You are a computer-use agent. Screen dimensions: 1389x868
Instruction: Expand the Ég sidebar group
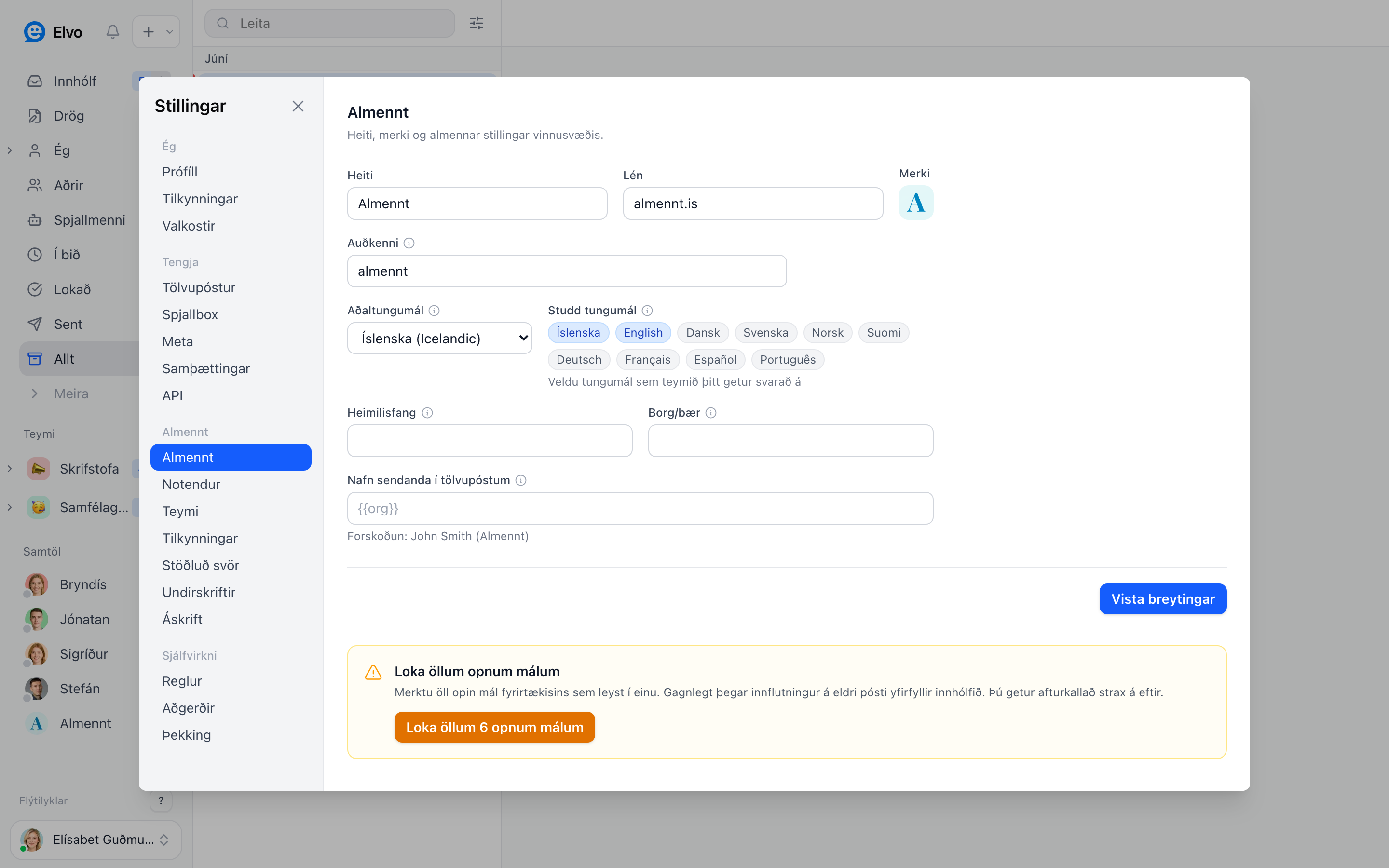[x=10, y=150]
